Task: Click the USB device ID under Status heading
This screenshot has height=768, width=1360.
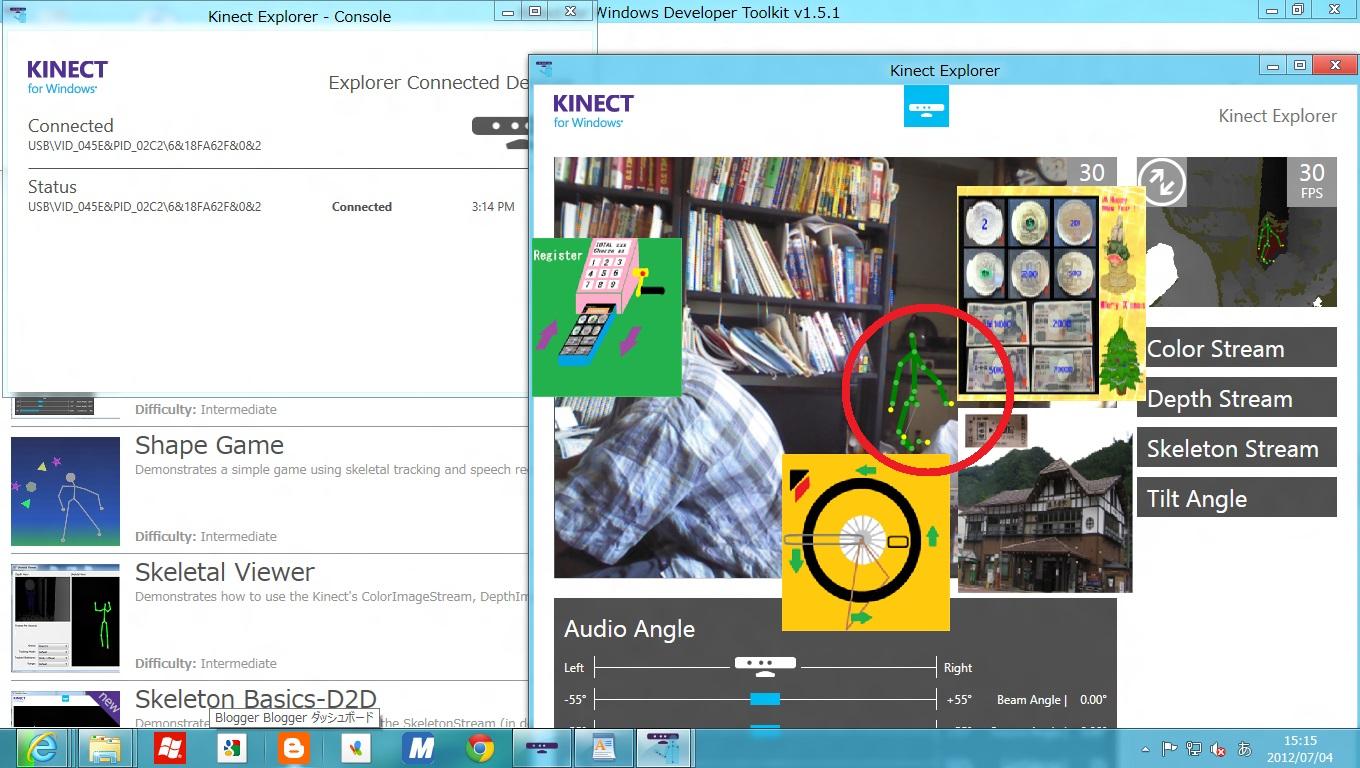Action: [144, 207]
